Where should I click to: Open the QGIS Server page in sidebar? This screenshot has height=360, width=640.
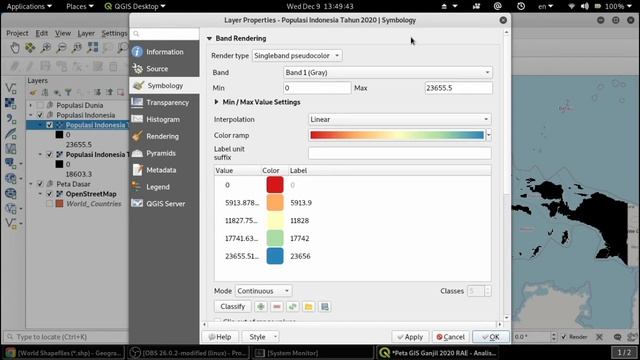[x=164, y=203]
